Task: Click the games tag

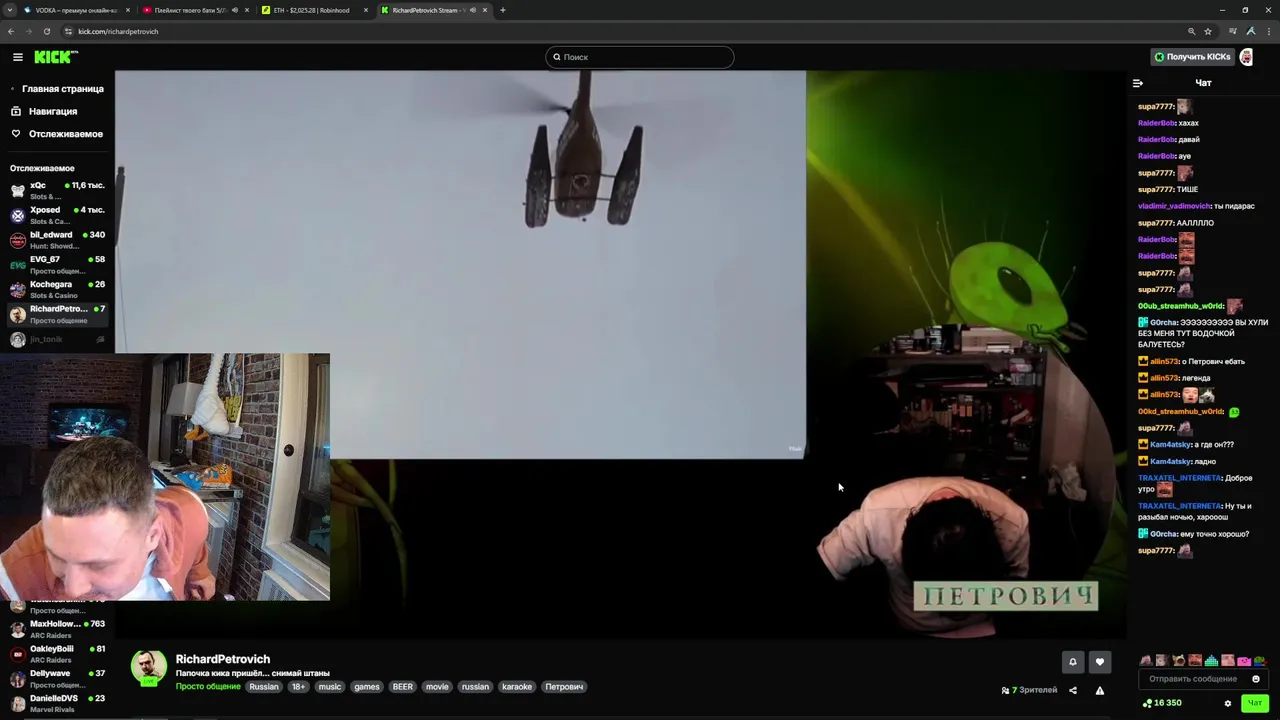Action: click(x=367, y=687)
